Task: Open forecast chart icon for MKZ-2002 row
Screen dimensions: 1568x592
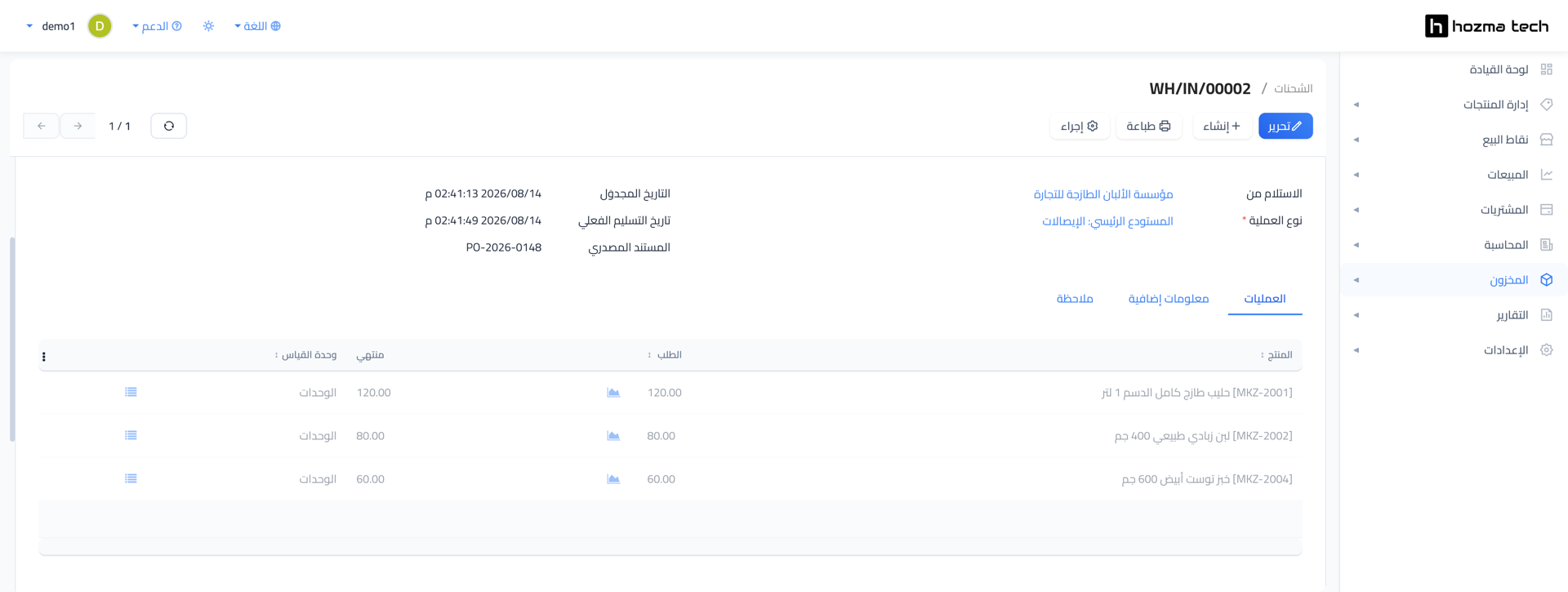Action: click(x=613, y=436)
